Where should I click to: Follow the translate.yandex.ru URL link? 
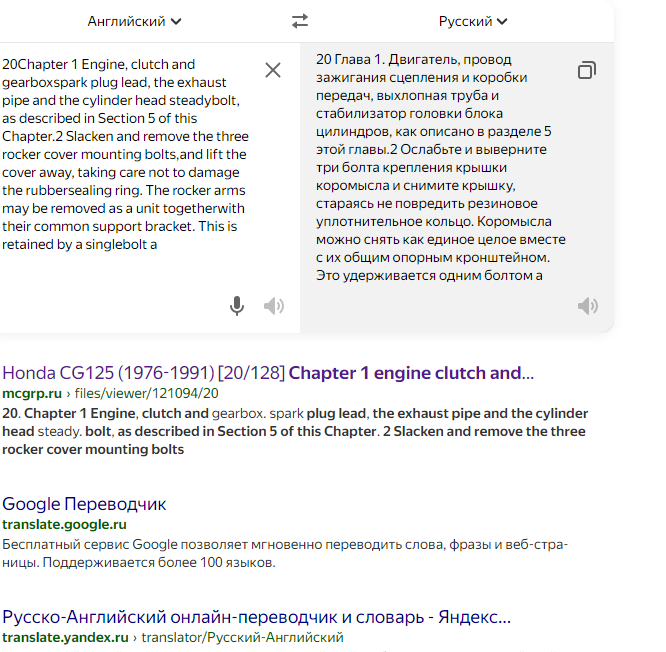tap(172, 638)
